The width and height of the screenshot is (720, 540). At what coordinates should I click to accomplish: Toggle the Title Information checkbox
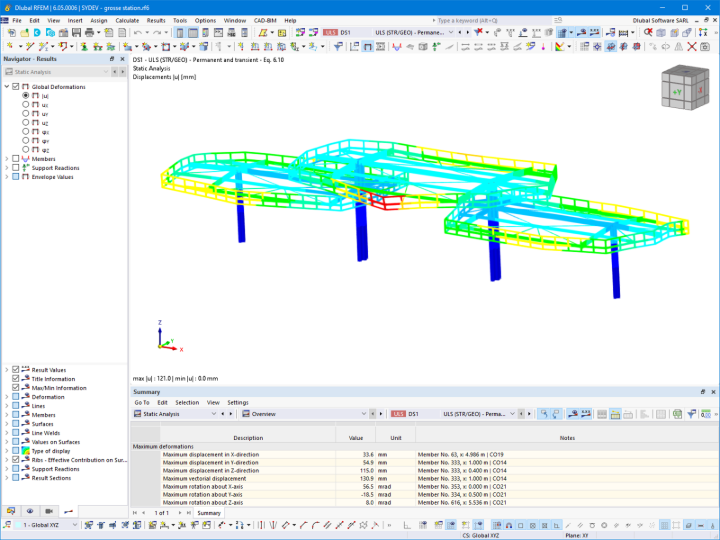pos(16,378)
